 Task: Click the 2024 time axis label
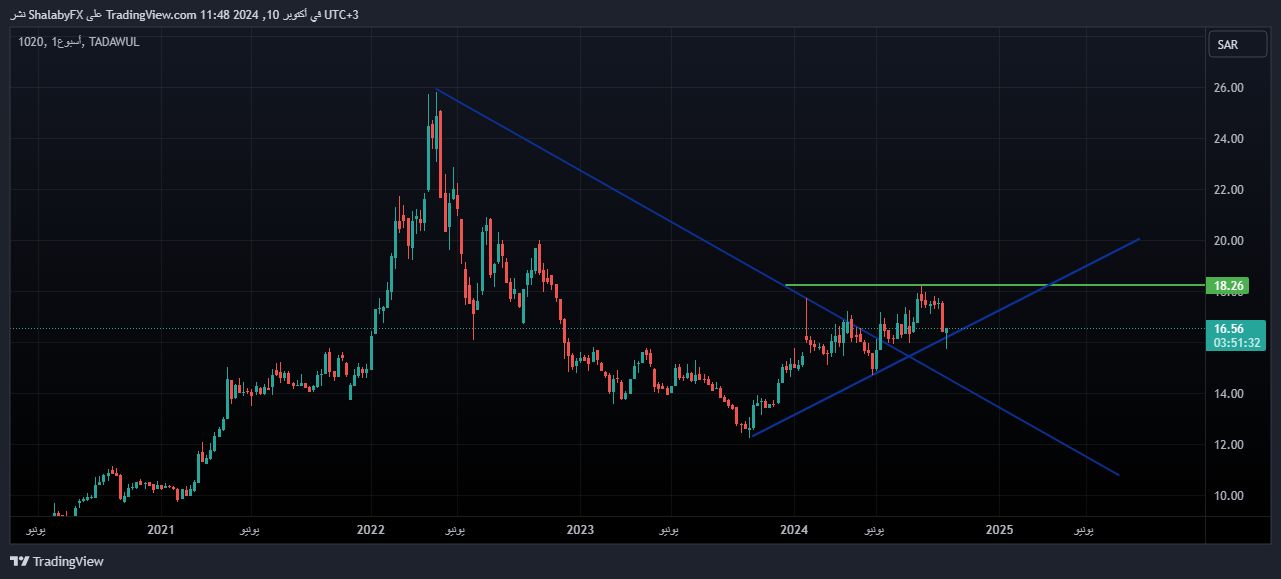[x=794, y=528]
